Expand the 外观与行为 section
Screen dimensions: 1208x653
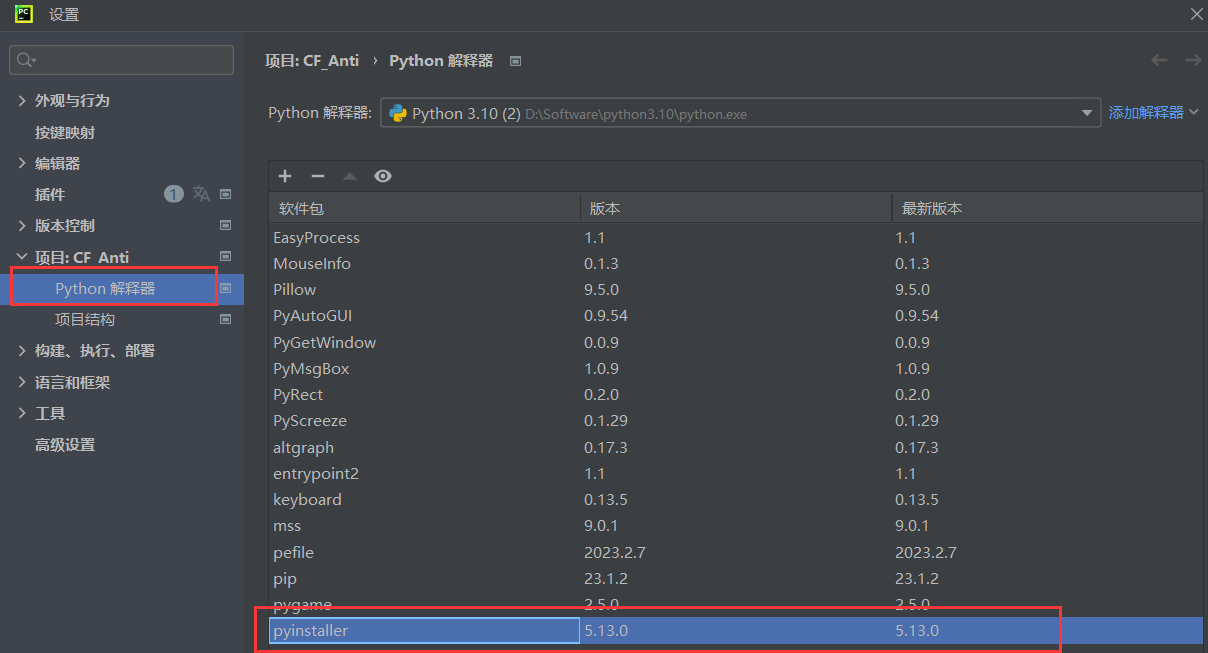(x=22, y=101)
